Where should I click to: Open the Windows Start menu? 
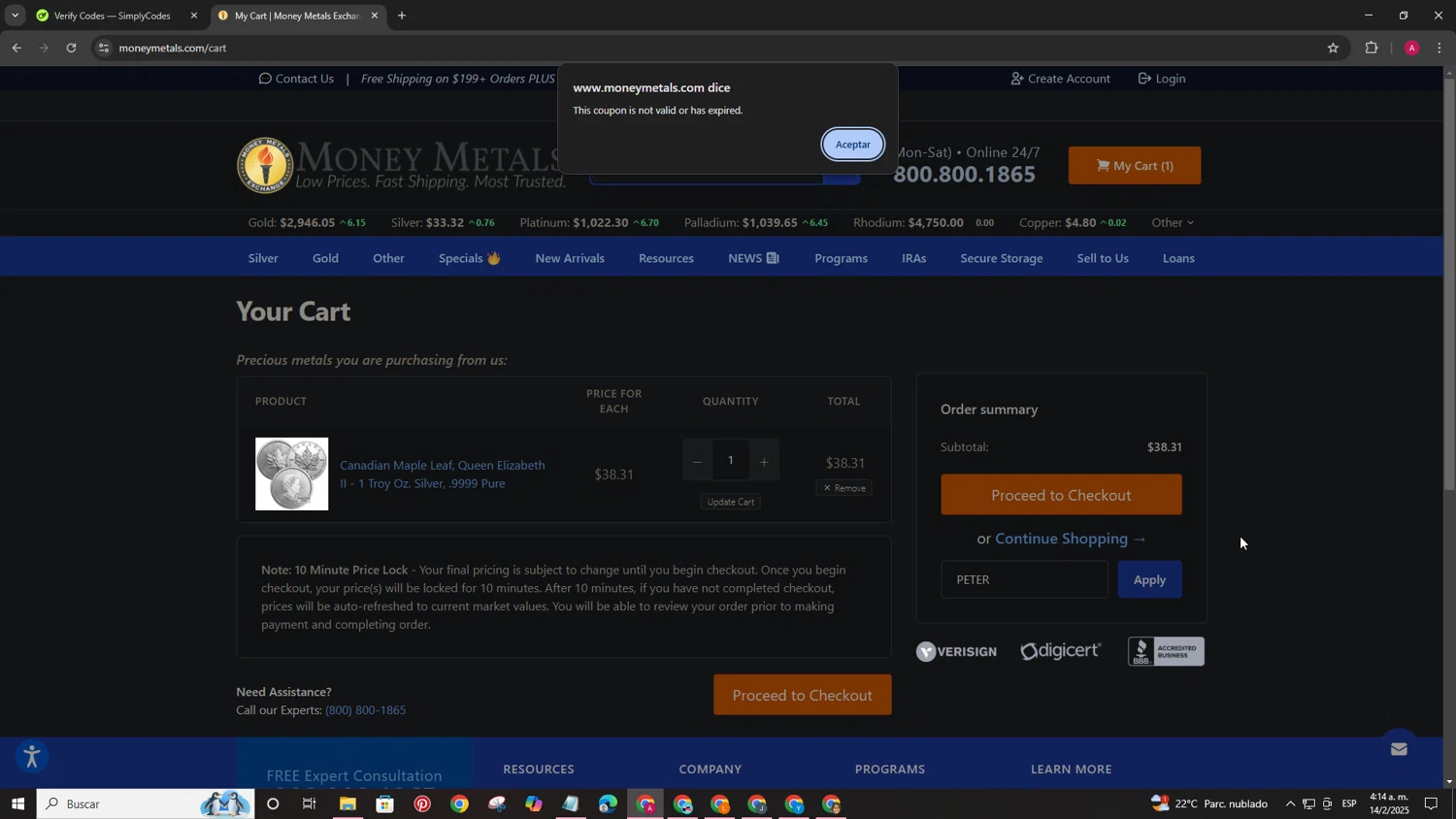[17, 804]
